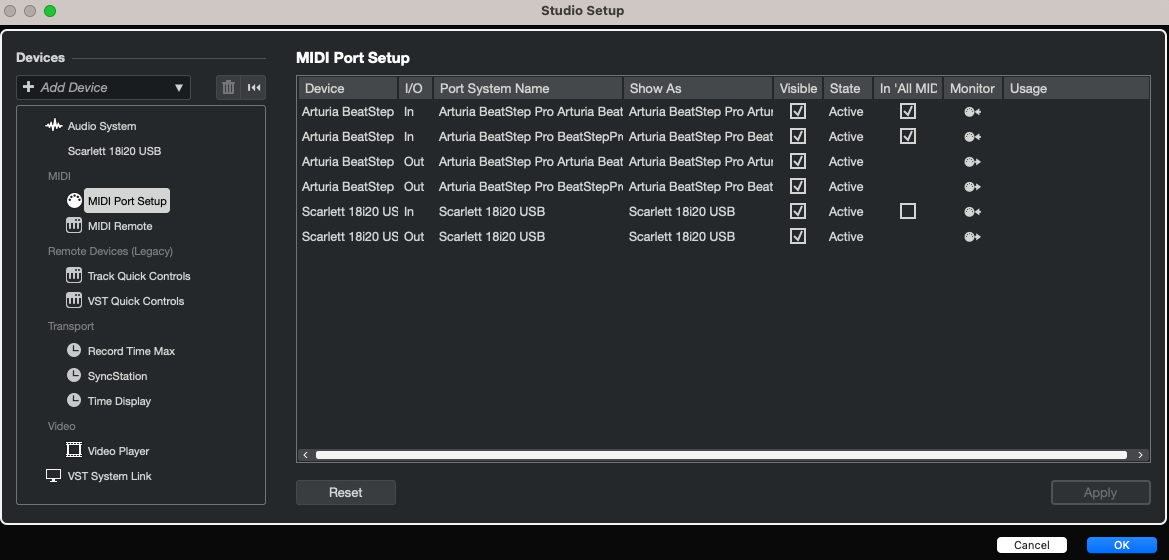Open MIDI Remote in device list

(119, 226)
